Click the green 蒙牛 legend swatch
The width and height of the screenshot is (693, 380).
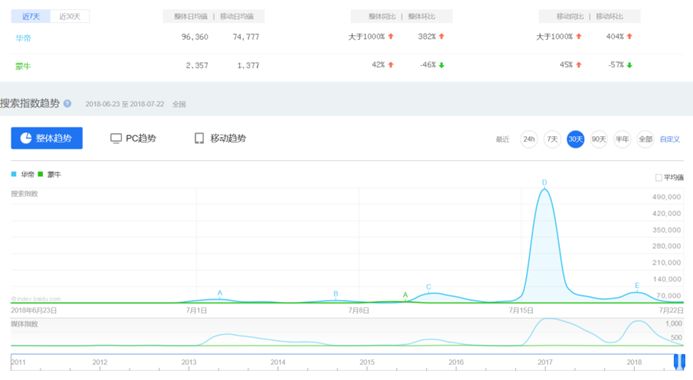(41, 174)
